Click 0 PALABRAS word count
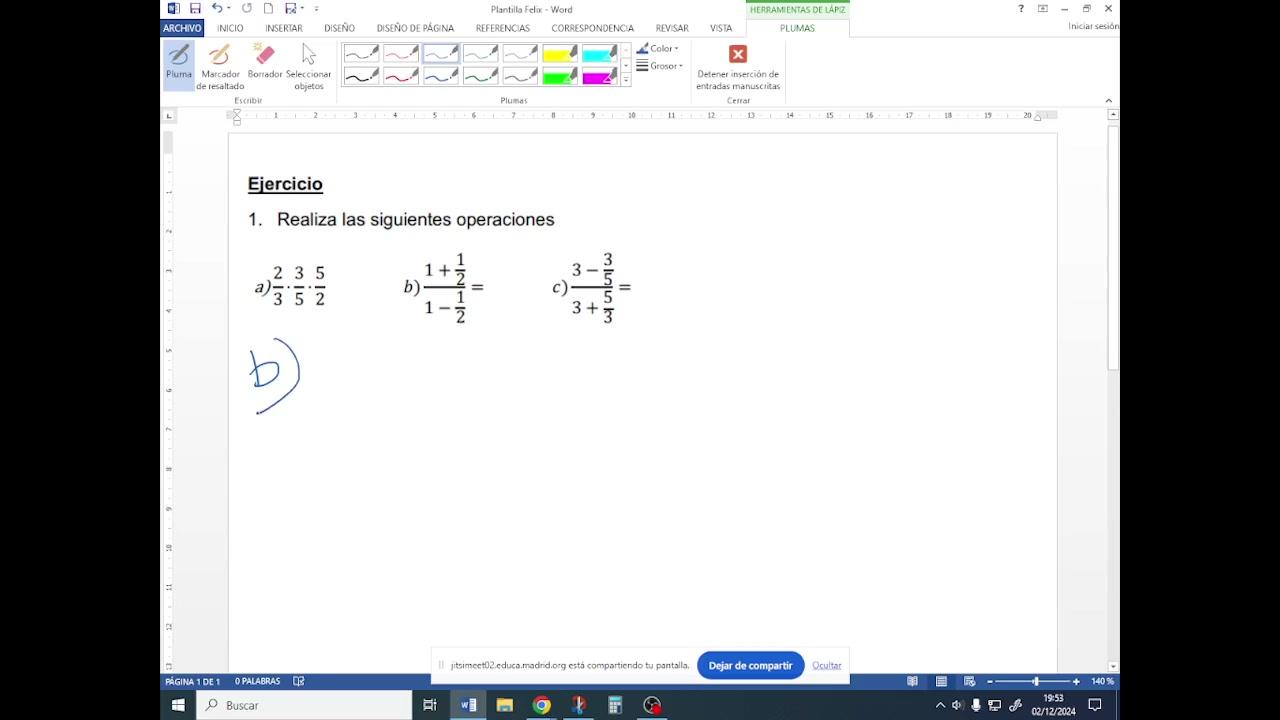1280x720 pixels. [x=257, y=681]
